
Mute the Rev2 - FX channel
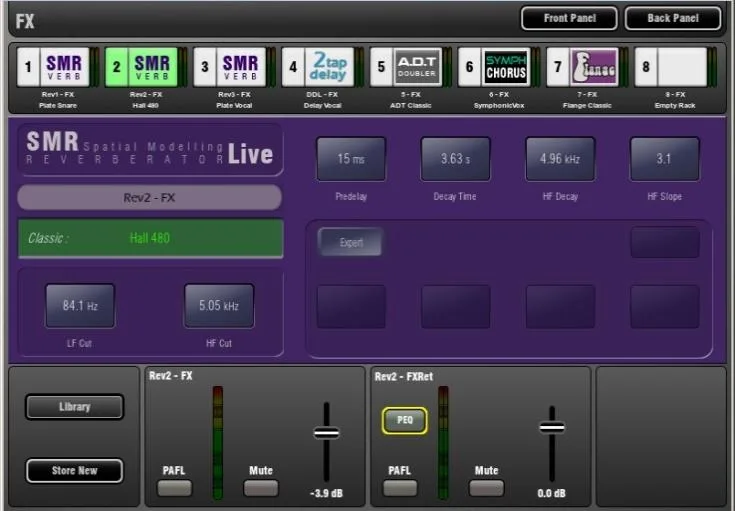pos(261,488)
